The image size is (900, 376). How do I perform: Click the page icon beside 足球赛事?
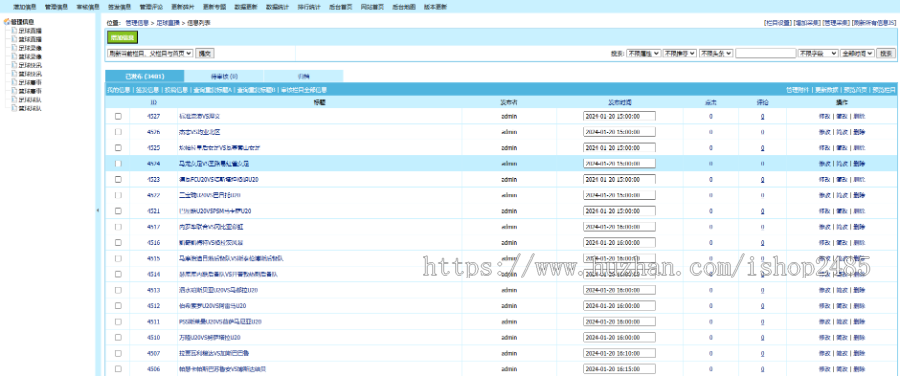(15, 82)
